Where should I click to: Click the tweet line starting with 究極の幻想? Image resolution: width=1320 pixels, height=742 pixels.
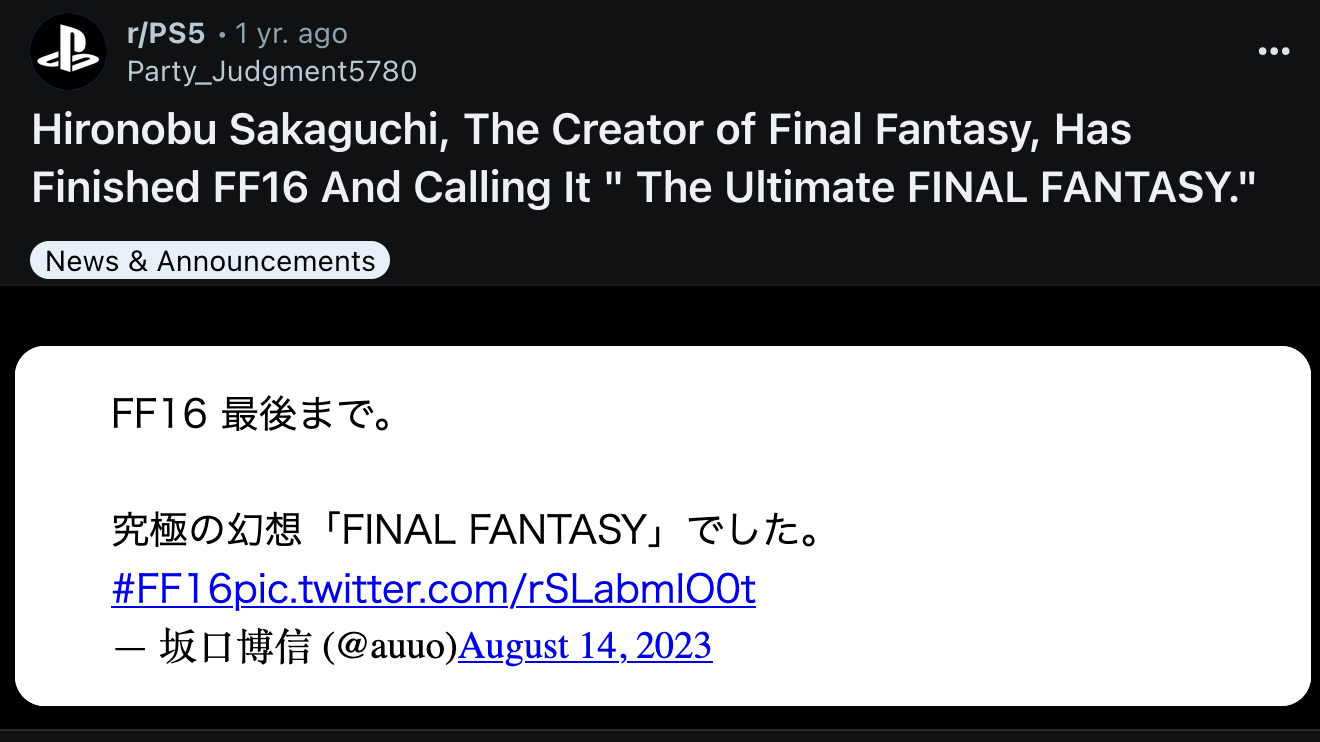467,531
